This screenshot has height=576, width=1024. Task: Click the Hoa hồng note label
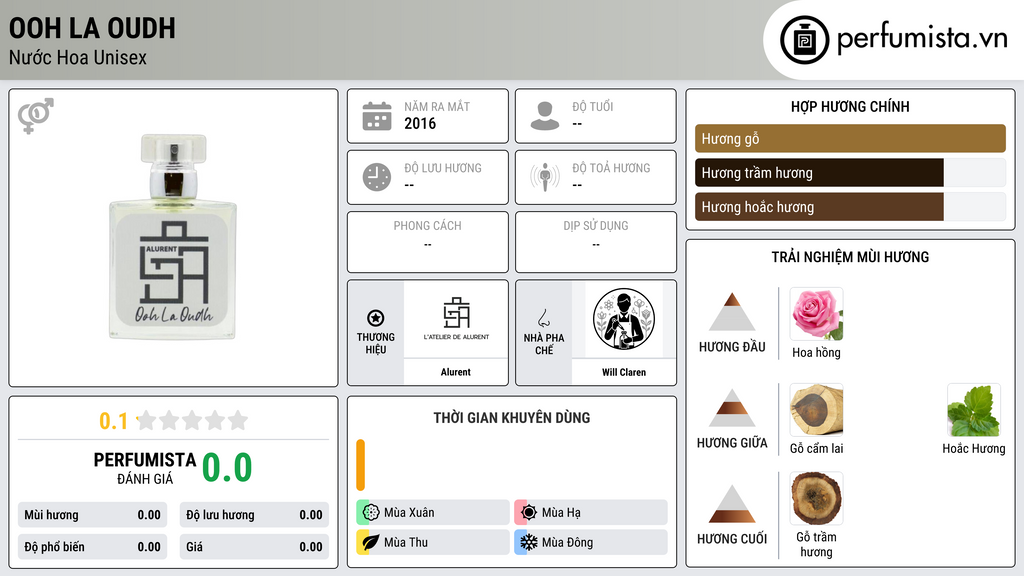816,353
